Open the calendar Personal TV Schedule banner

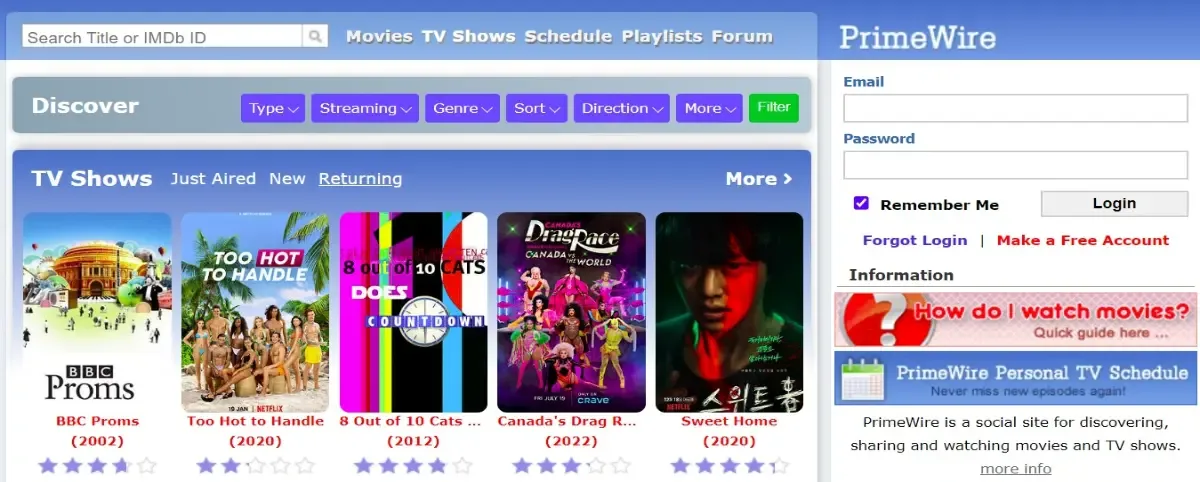pos(1015,378)
